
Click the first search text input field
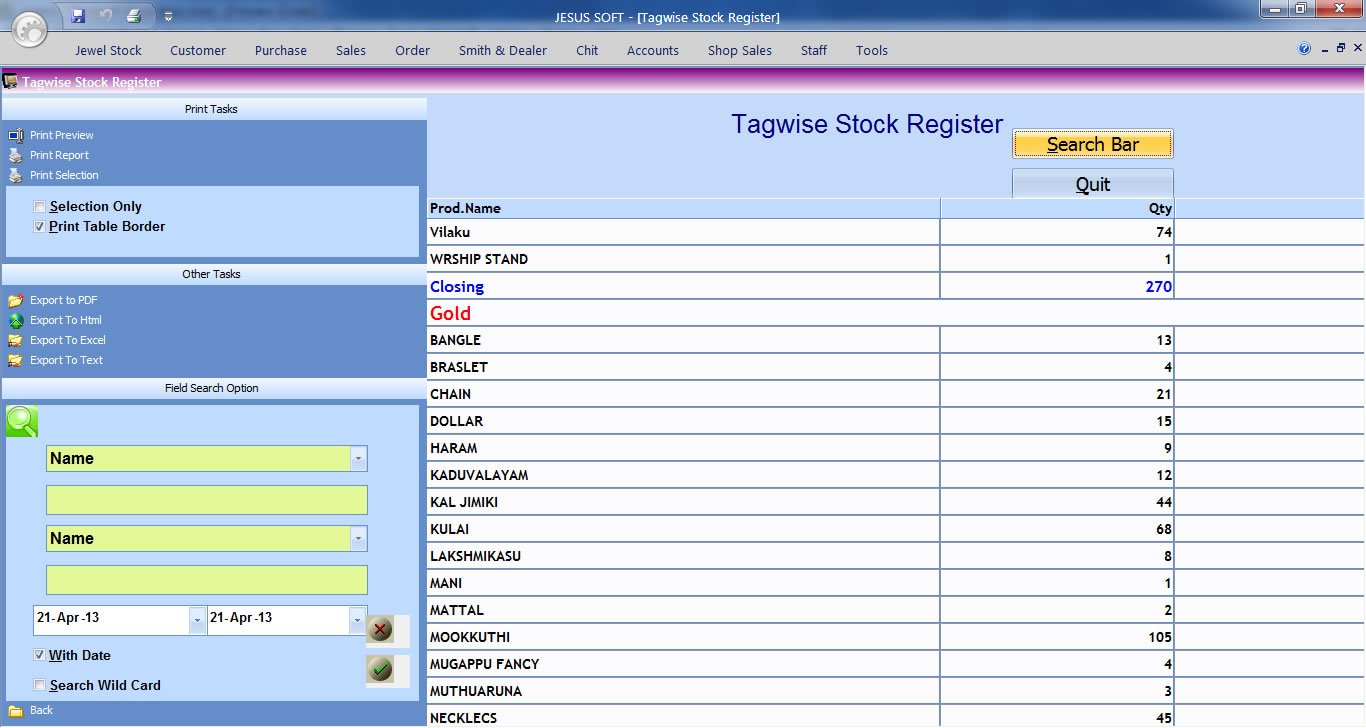(207, 500)
